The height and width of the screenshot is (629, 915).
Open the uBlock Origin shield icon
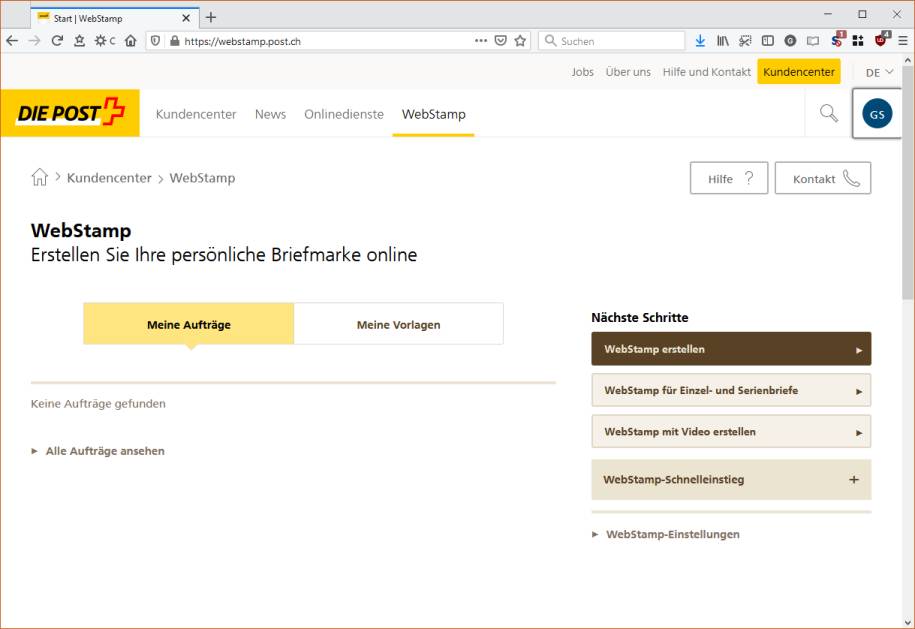point(880,40)
